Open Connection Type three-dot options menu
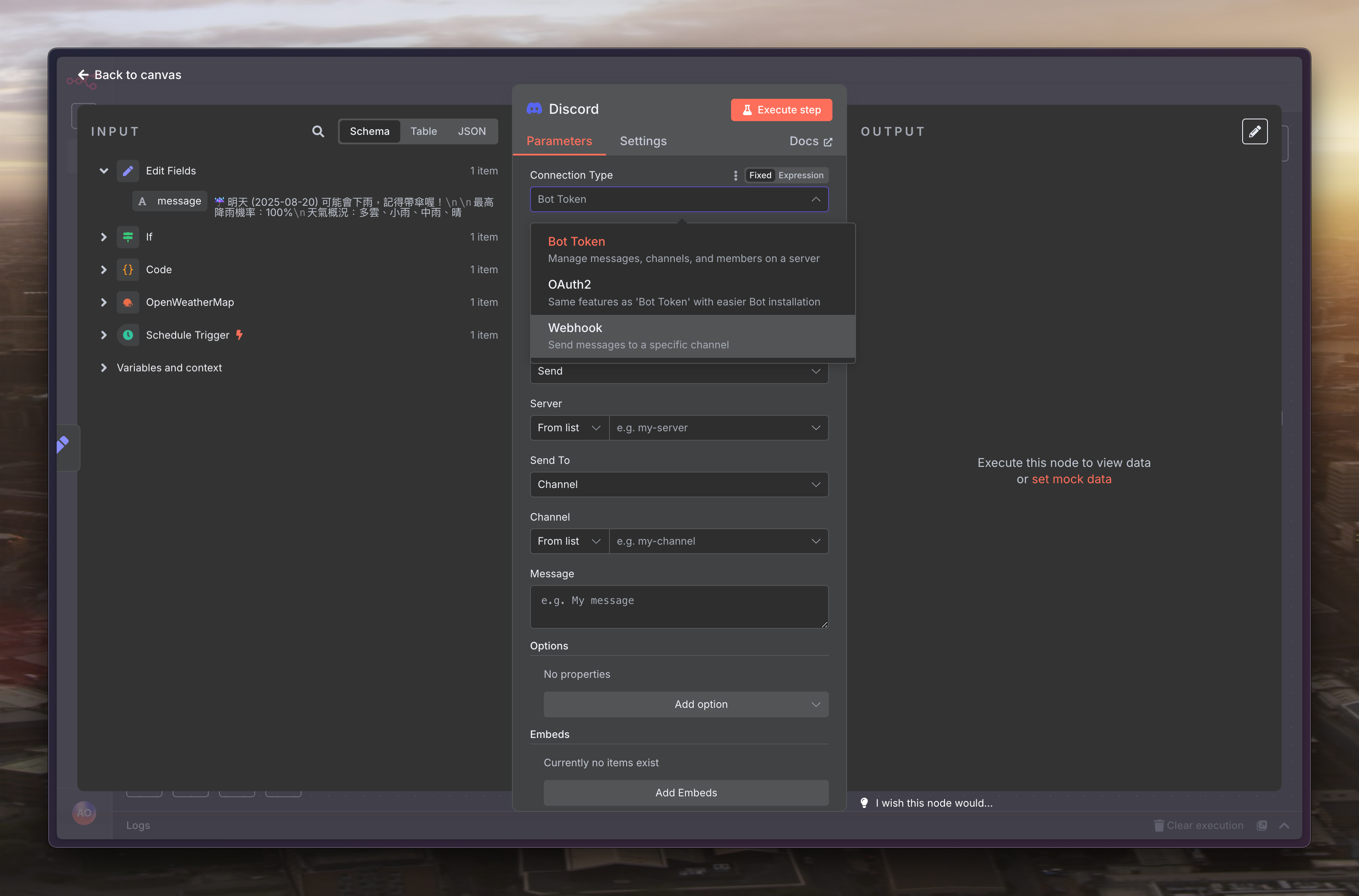 [x=735, y=175]
